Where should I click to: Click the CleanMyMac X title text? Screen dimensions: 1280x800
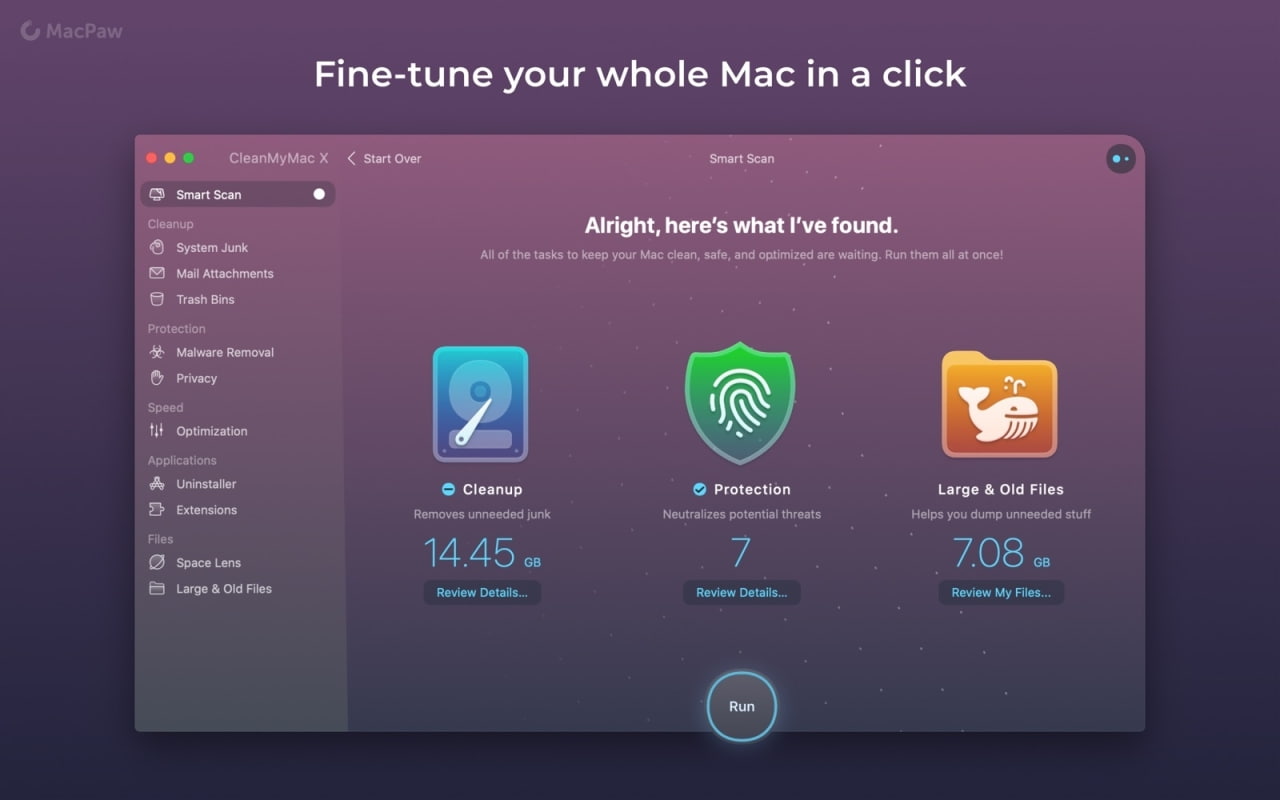click(x=279, y=158)
